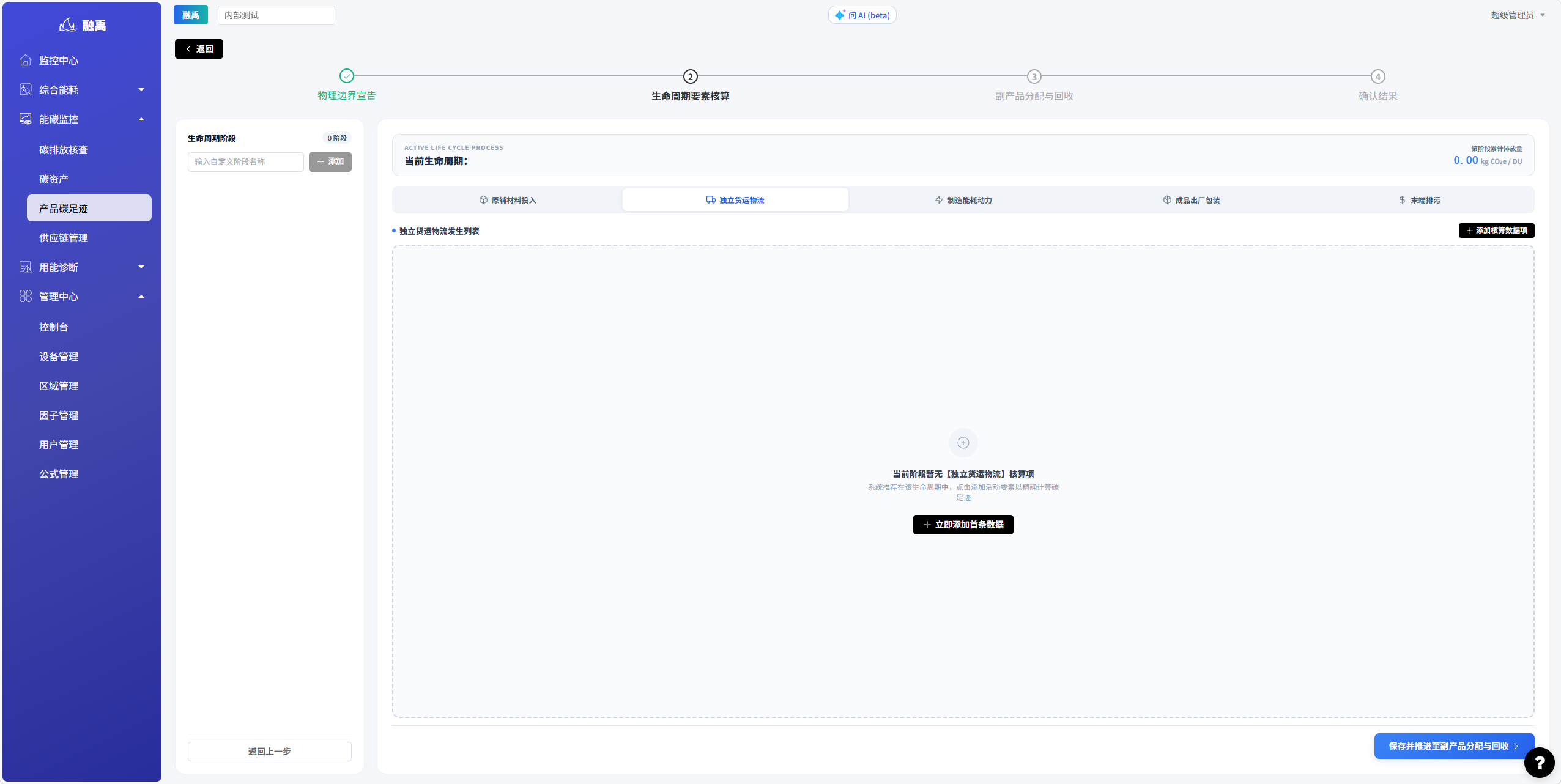Click 独立货运物流发生列表 heading

pyautogui.click(x=439, y=231)
